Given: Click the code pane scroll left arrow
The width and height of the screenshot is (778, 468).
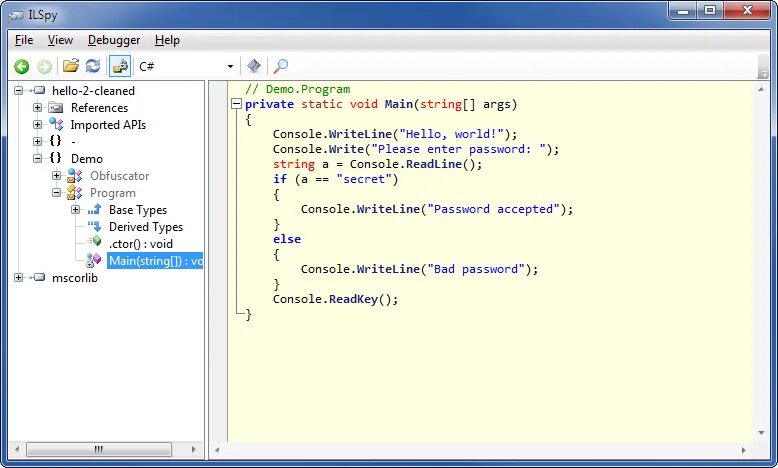Looking at the screenshot, I should [x=217, y=450].
